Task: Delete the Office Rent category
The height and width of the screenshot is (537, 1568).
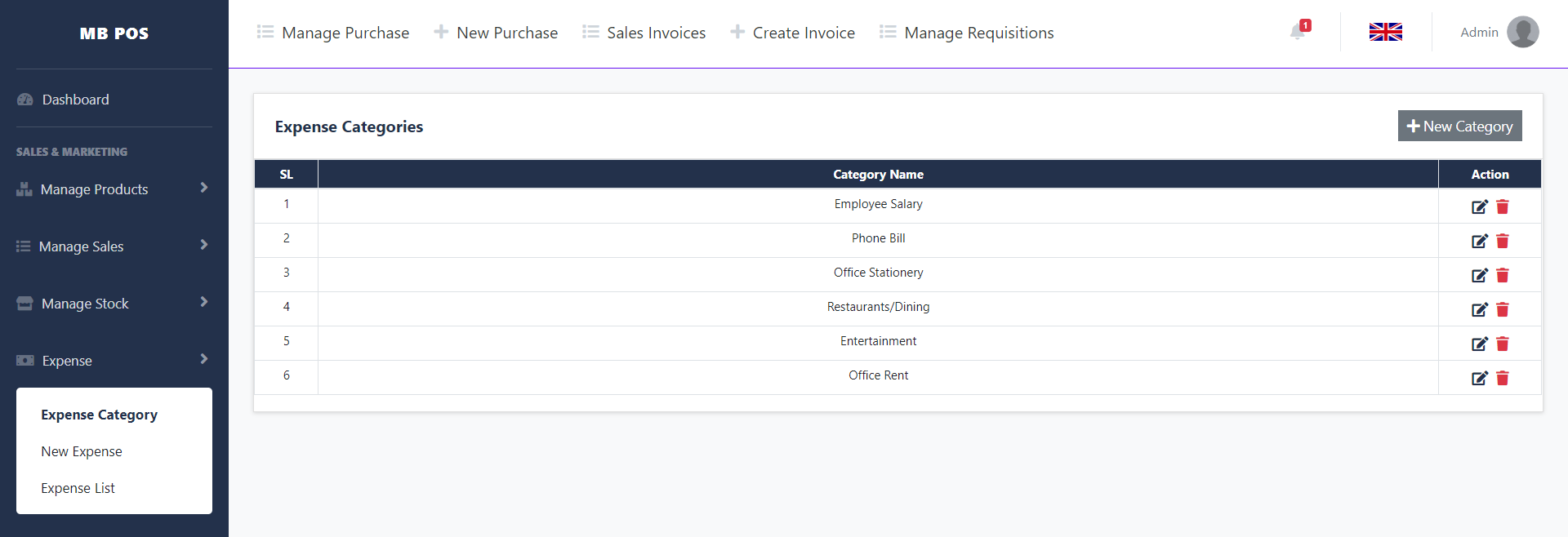Action: pyautogui.click(x=1503, y=378)
